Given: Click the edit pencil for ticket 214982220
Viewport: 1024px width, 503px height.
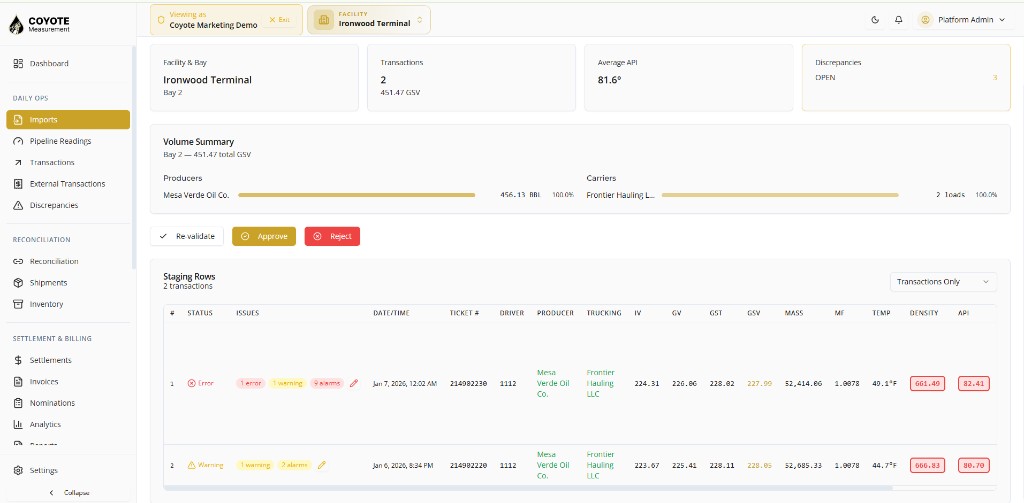Looking at the screenshot, I should 322,465.
